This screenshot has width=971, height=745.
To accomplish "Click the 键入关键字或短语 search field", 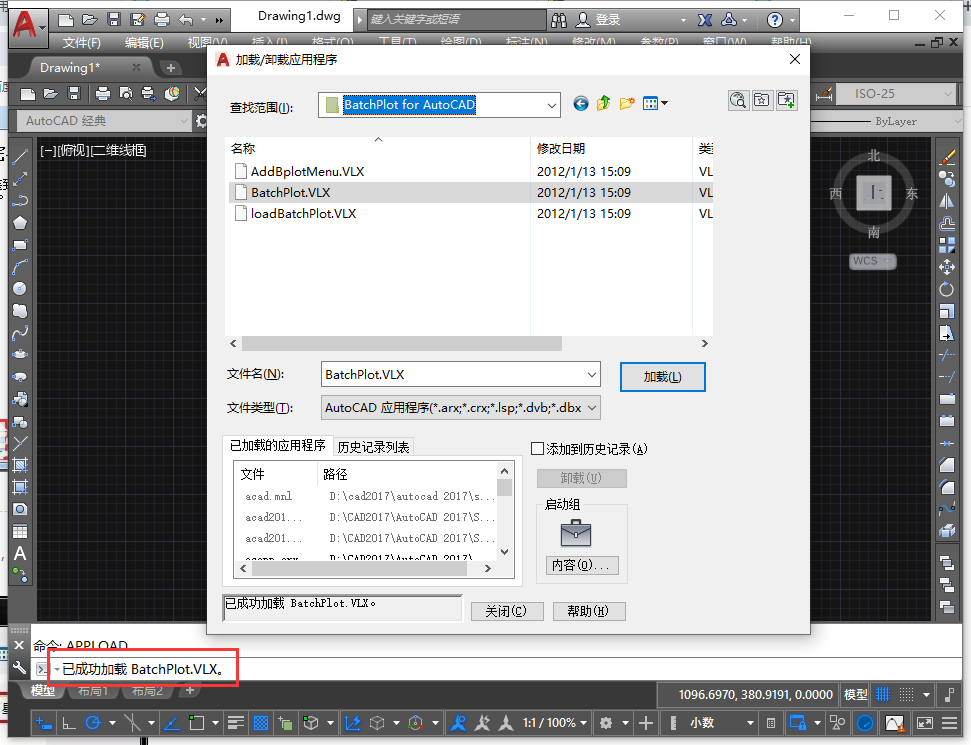I will tap(456, 19).
